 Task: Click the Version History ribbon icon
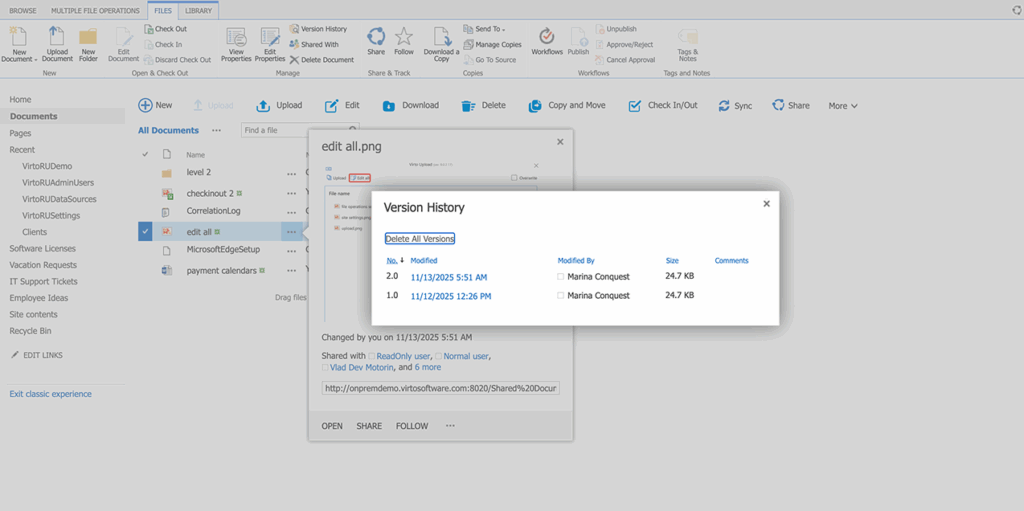coord(294,29)
